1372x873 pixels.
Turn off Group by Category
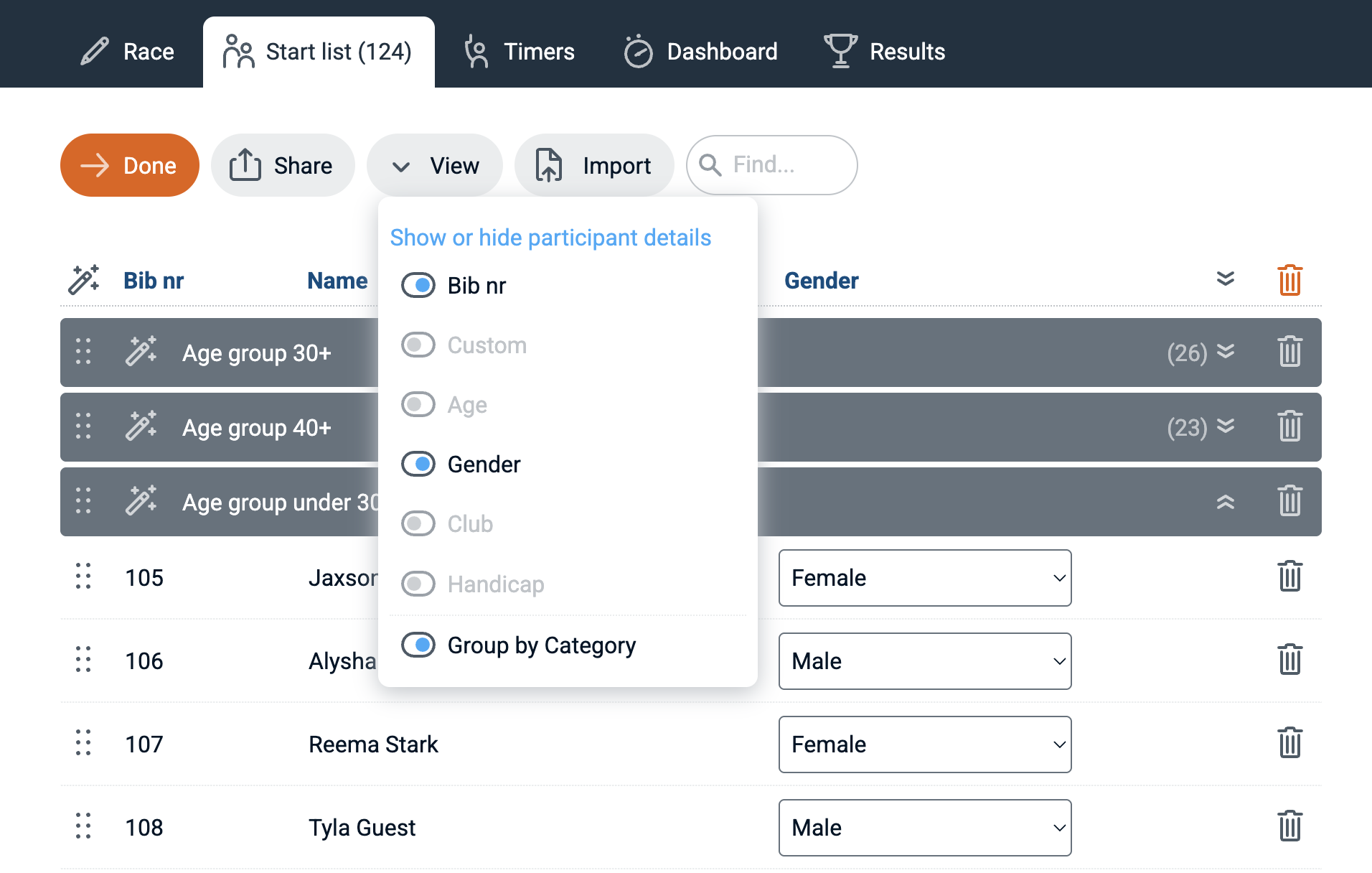tap(418, 645)
